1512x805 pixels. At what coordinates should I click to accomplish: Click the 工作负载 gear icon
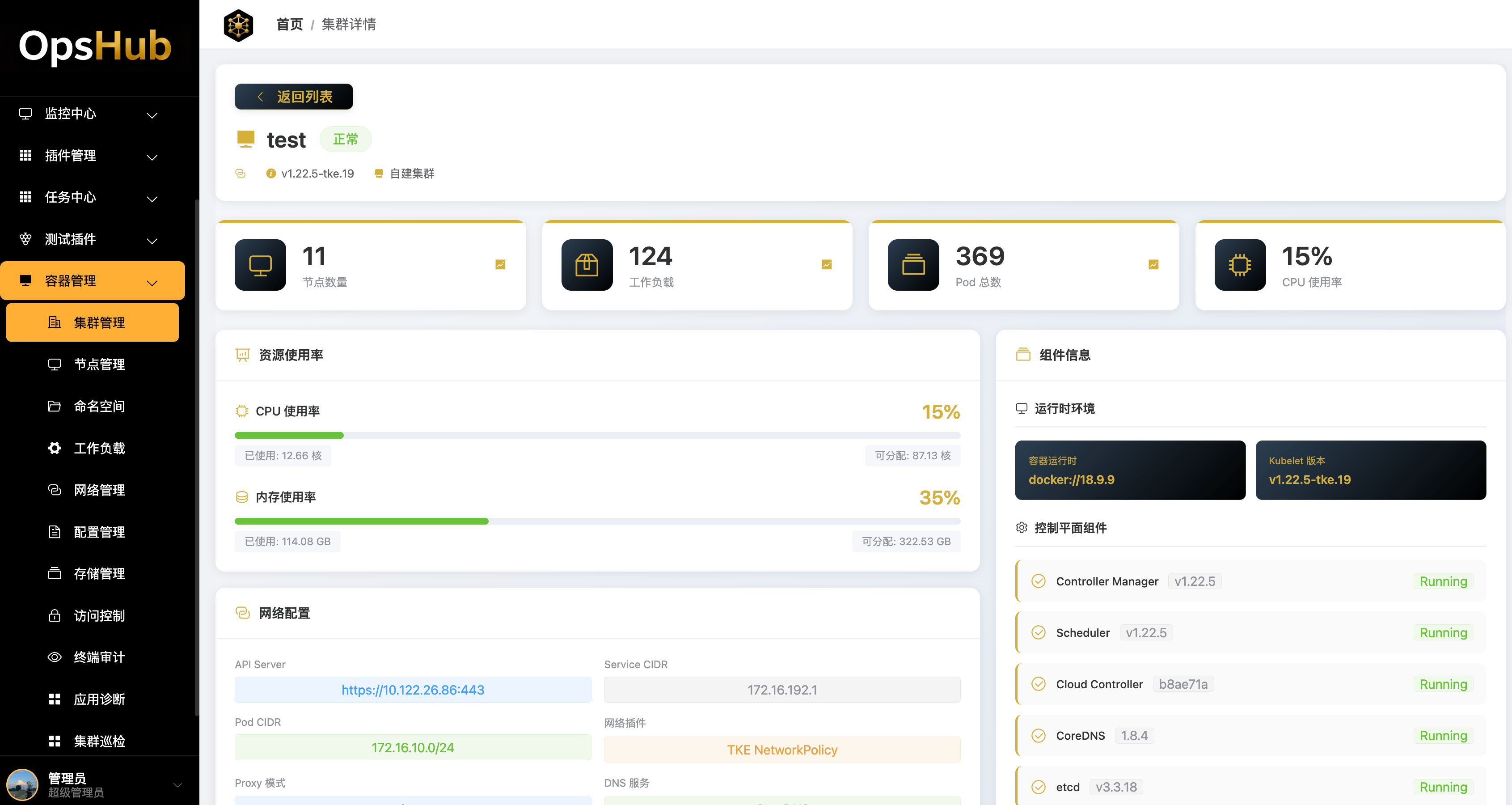coord(55,448)
